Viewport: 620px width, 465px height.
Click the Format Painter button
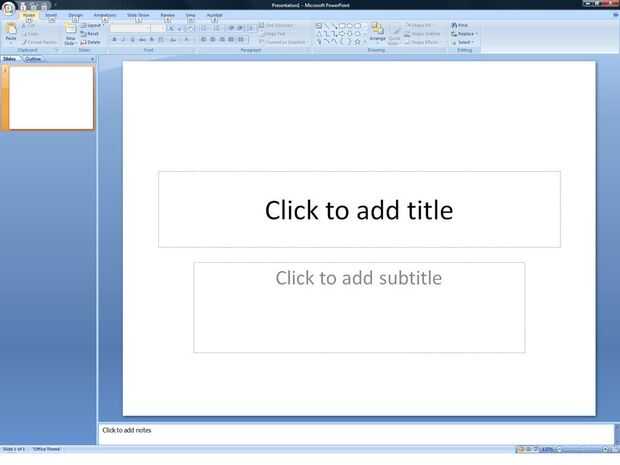40,42
